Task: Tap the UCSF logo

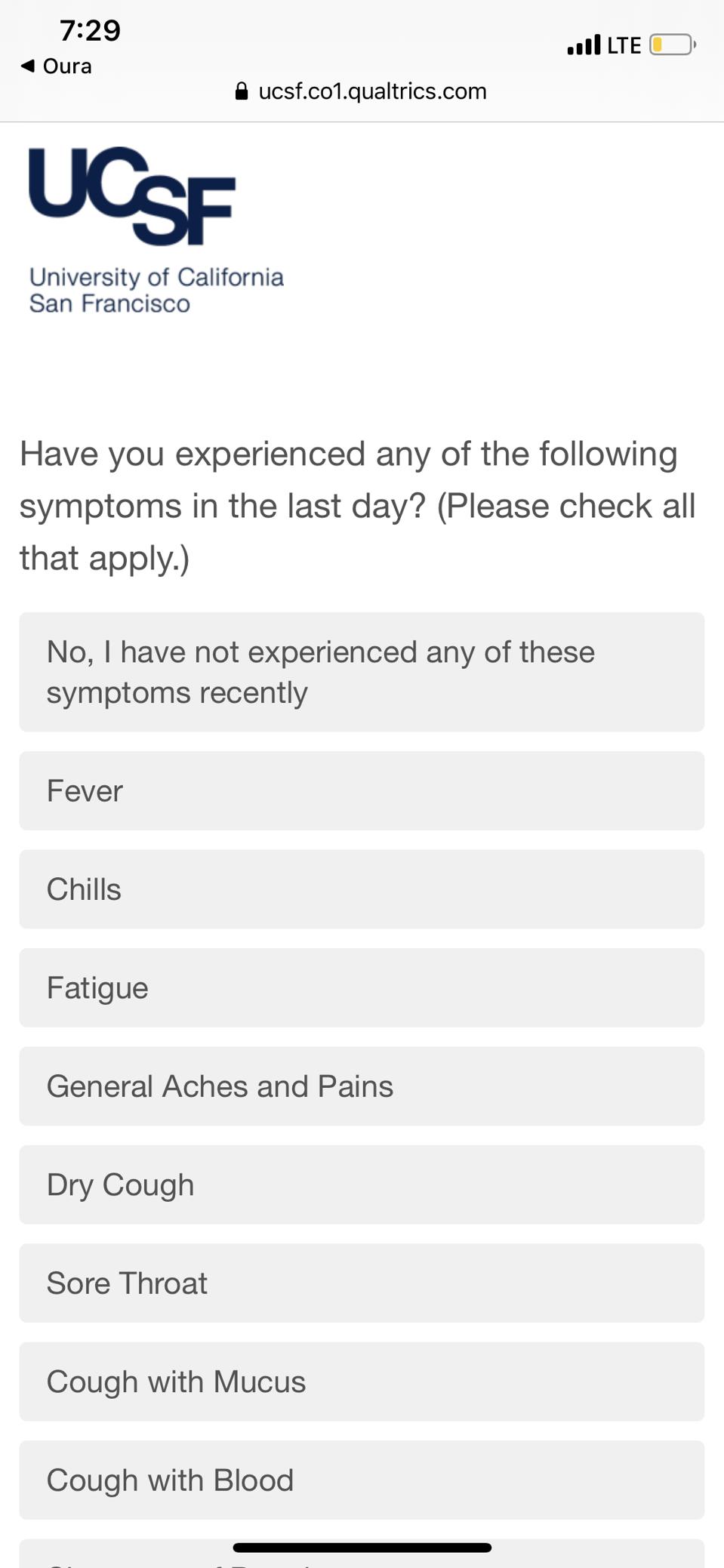Action: tap(132, 196)
